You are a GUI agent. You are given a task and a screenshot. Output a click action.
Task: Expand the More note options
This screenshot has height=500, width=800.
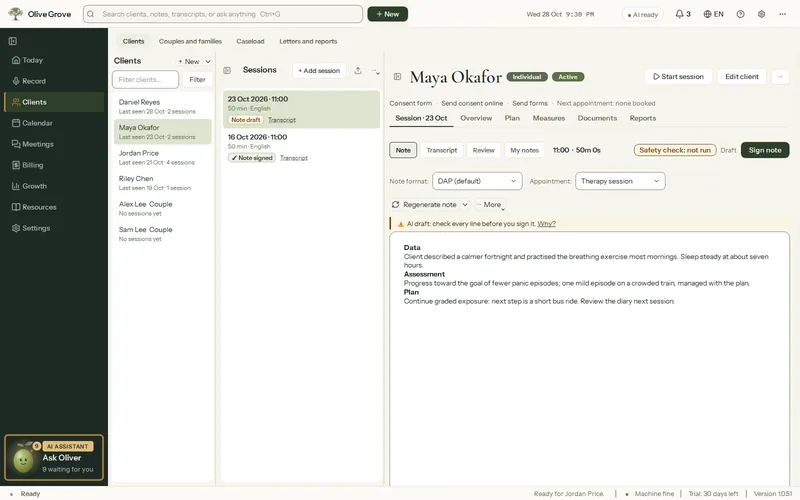point(490,205)
